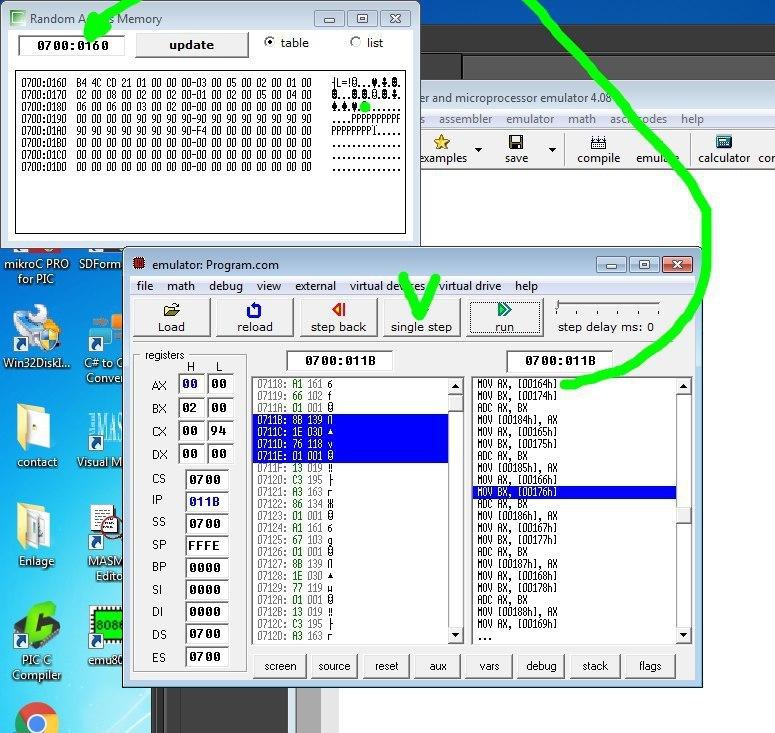The image size is (775, 733).
Task: Click the Load button in emulator window
Action: point(172,318)
